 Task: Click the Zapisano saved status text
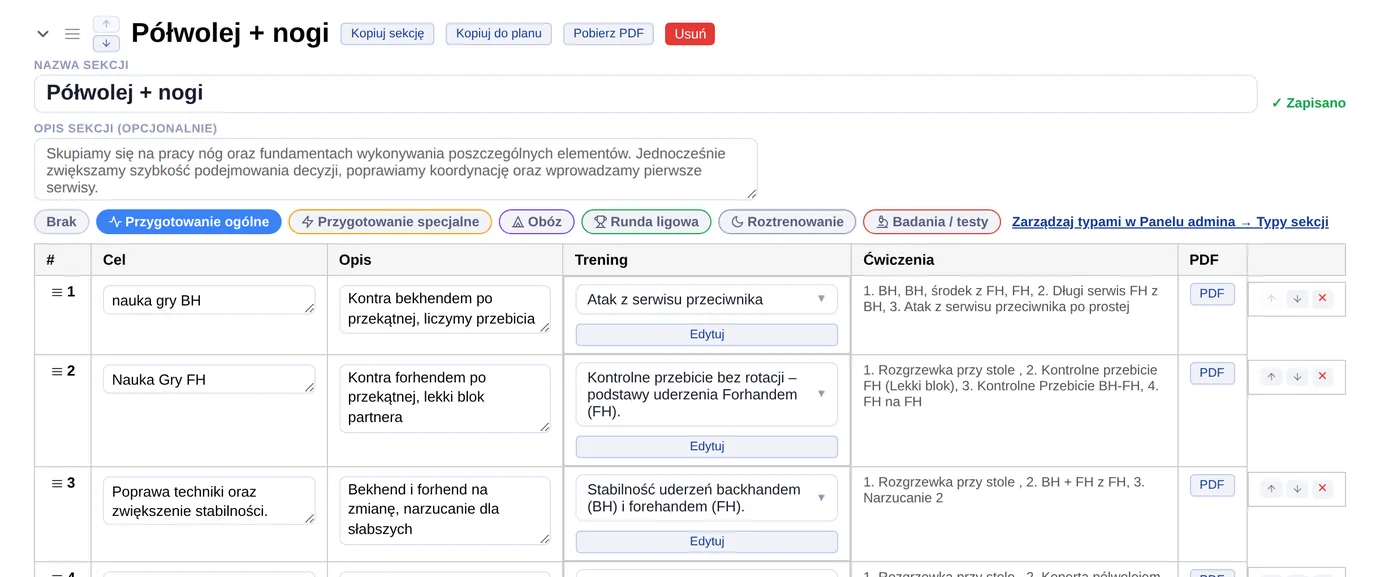coord(1308,103)
